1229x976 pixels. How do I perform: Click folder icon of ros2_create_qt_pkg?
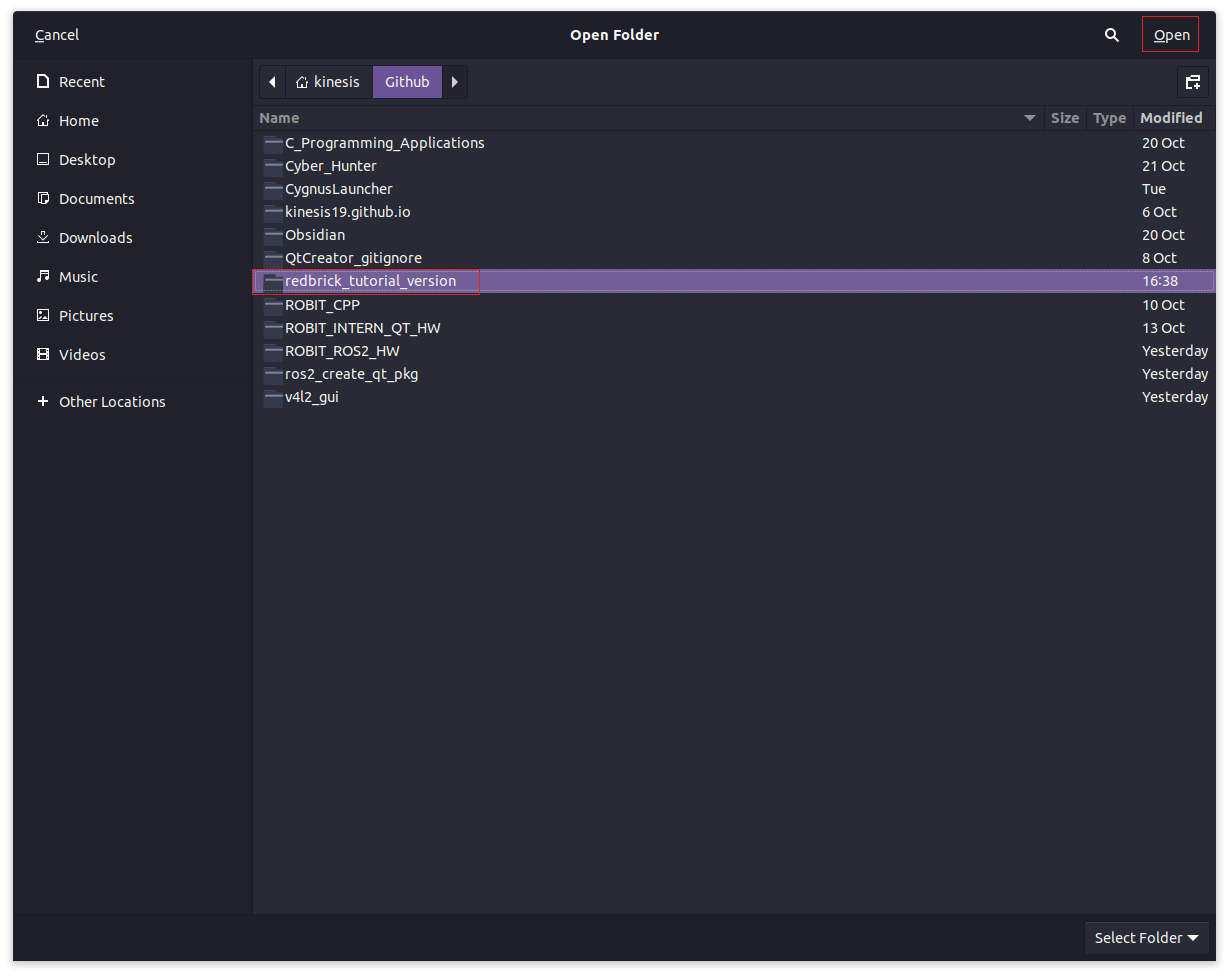coord(273,374)
